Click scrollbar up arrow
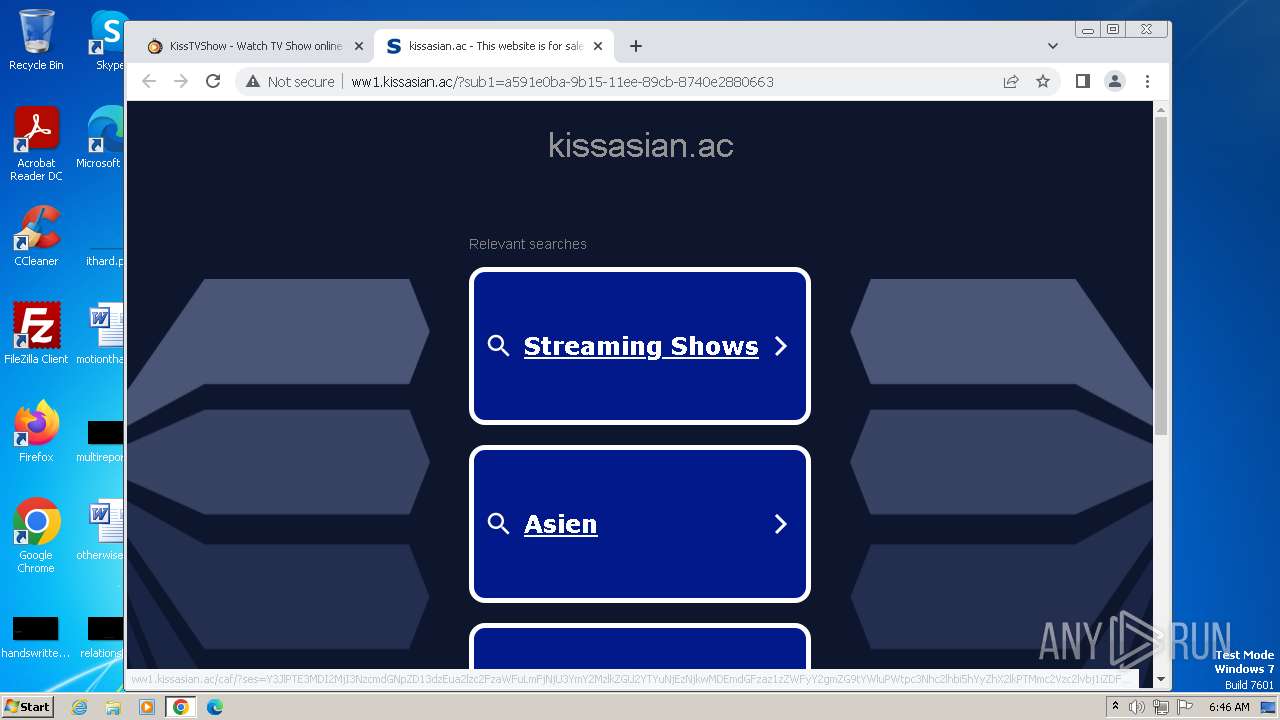 point(1161,108)
